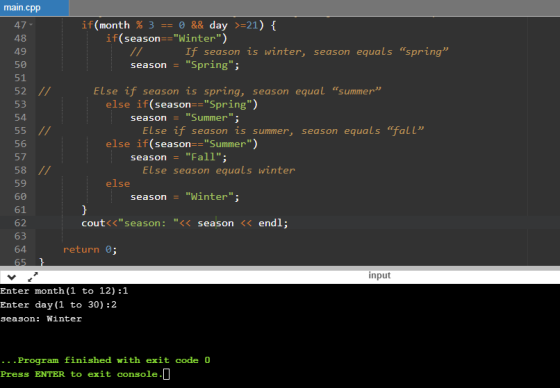The width and height of the screenshot is (560, 388).
Task: Click 'season = "Fall";' code line
Action: pos(179,157)
